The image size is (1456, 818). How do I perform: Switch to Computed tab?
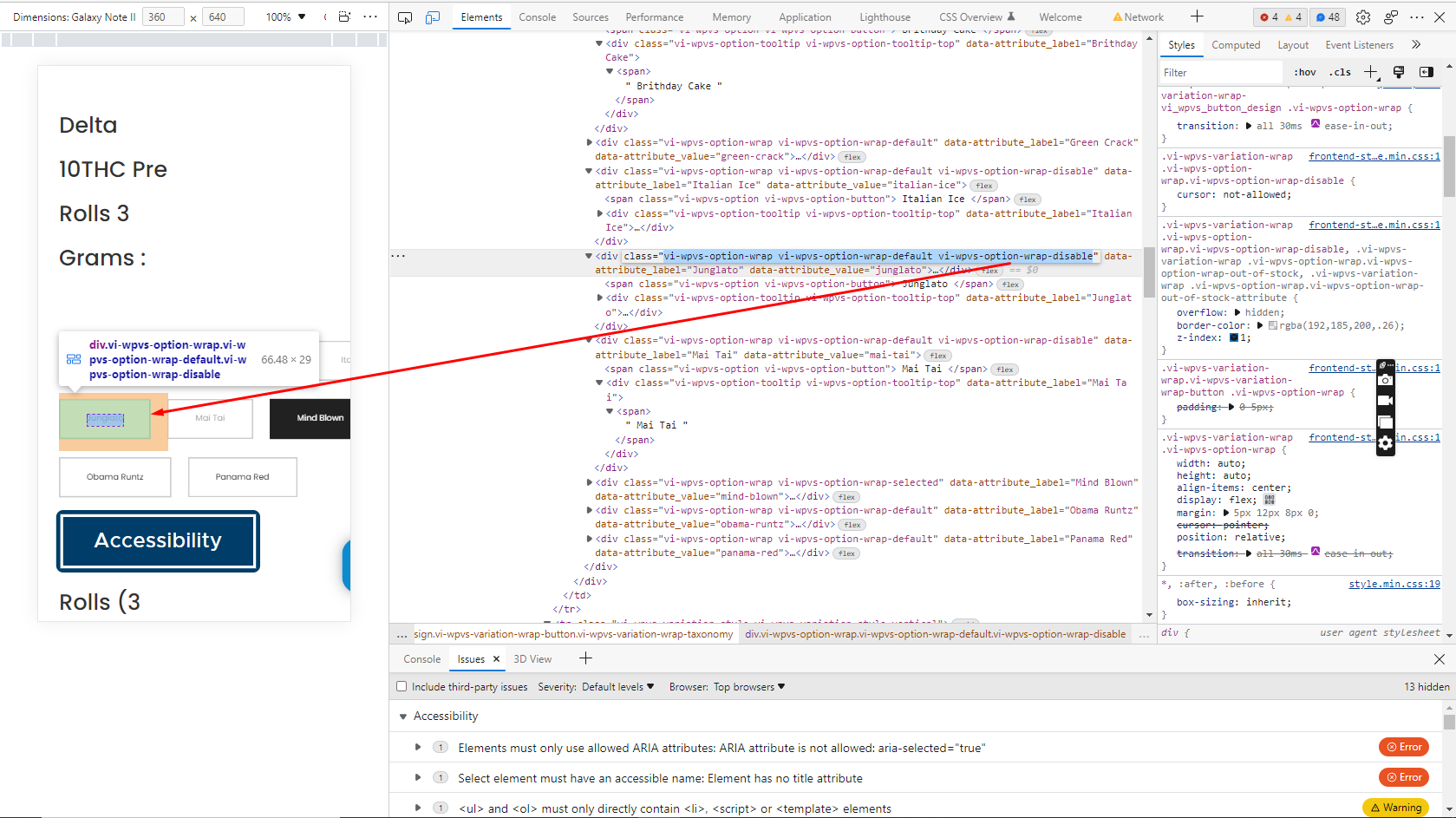pos(1236,45)
